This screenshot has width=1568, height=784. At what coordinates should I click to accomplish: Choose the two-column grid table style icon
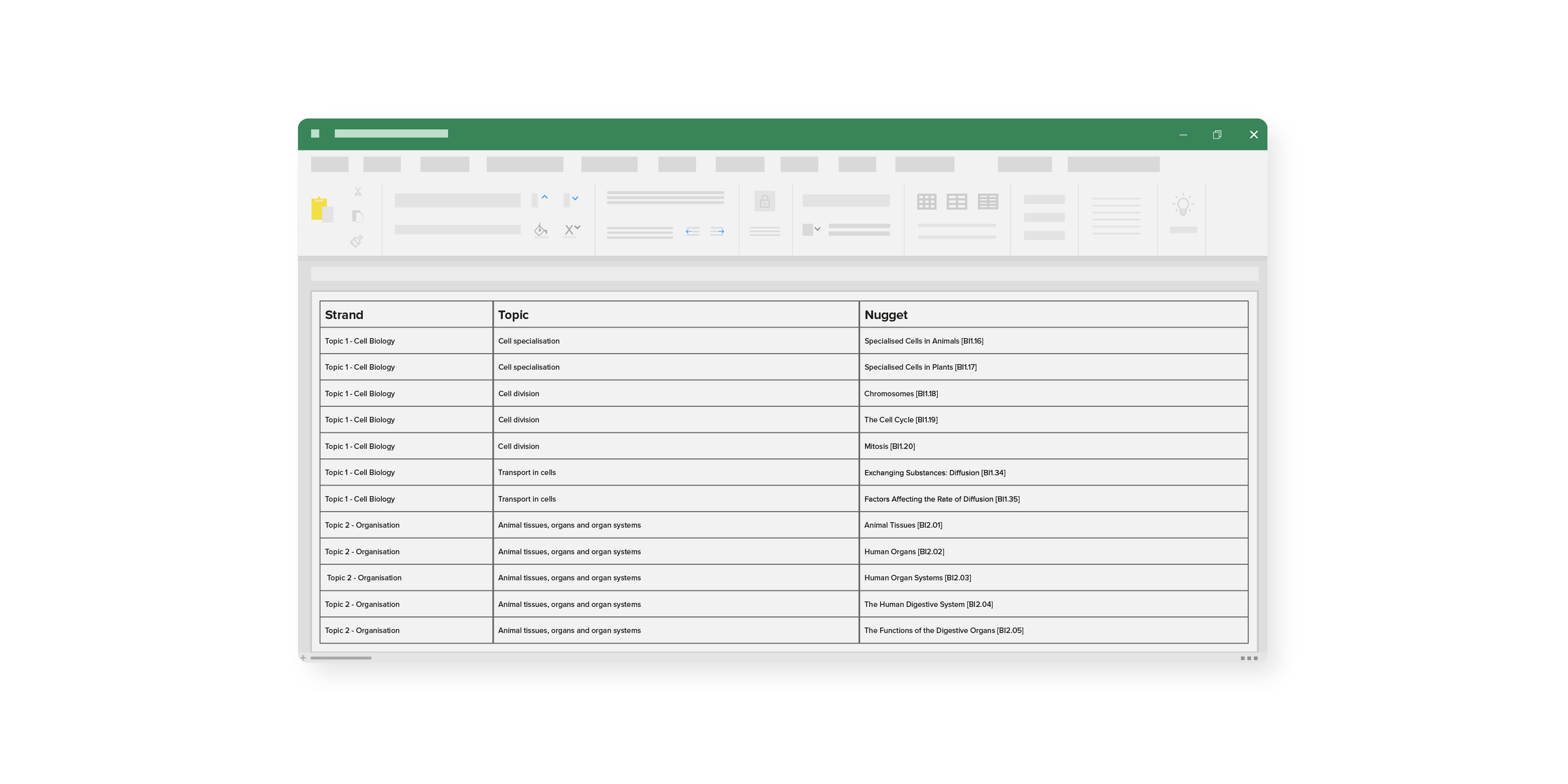point(957,202)
